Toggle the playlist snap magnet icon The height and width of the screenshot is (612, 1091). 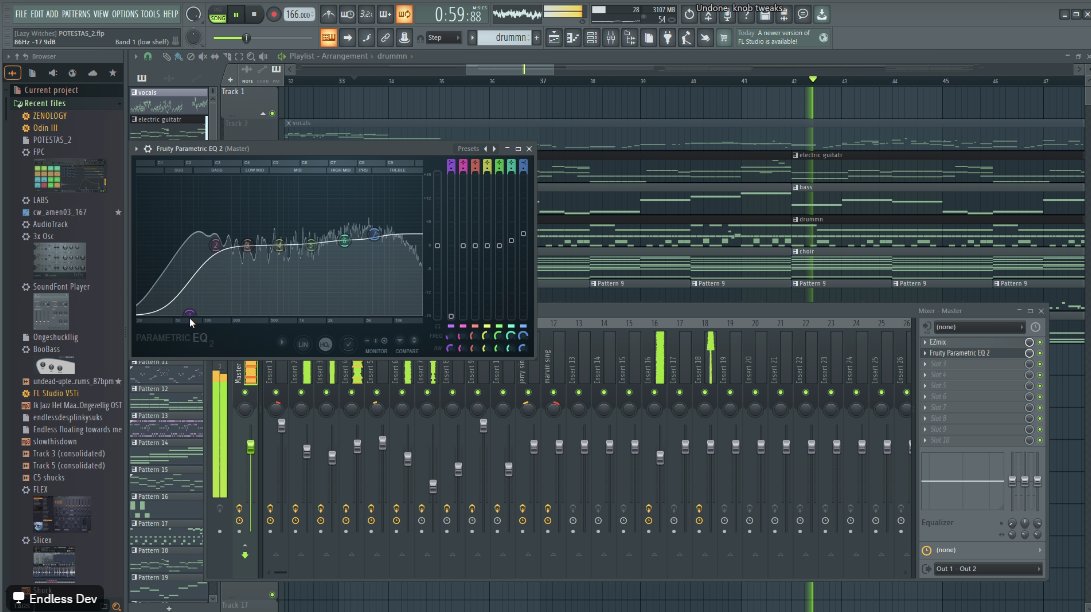148,56
